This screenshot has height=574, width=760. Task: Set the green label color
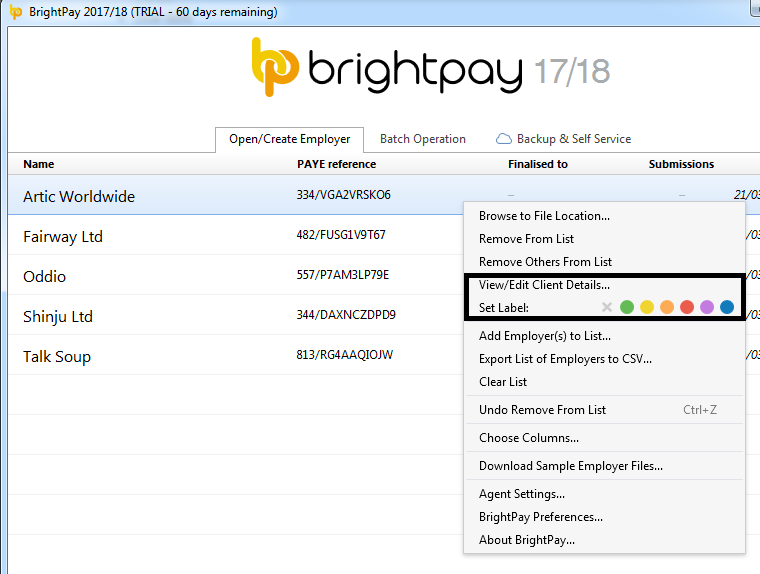click(627, 307)
